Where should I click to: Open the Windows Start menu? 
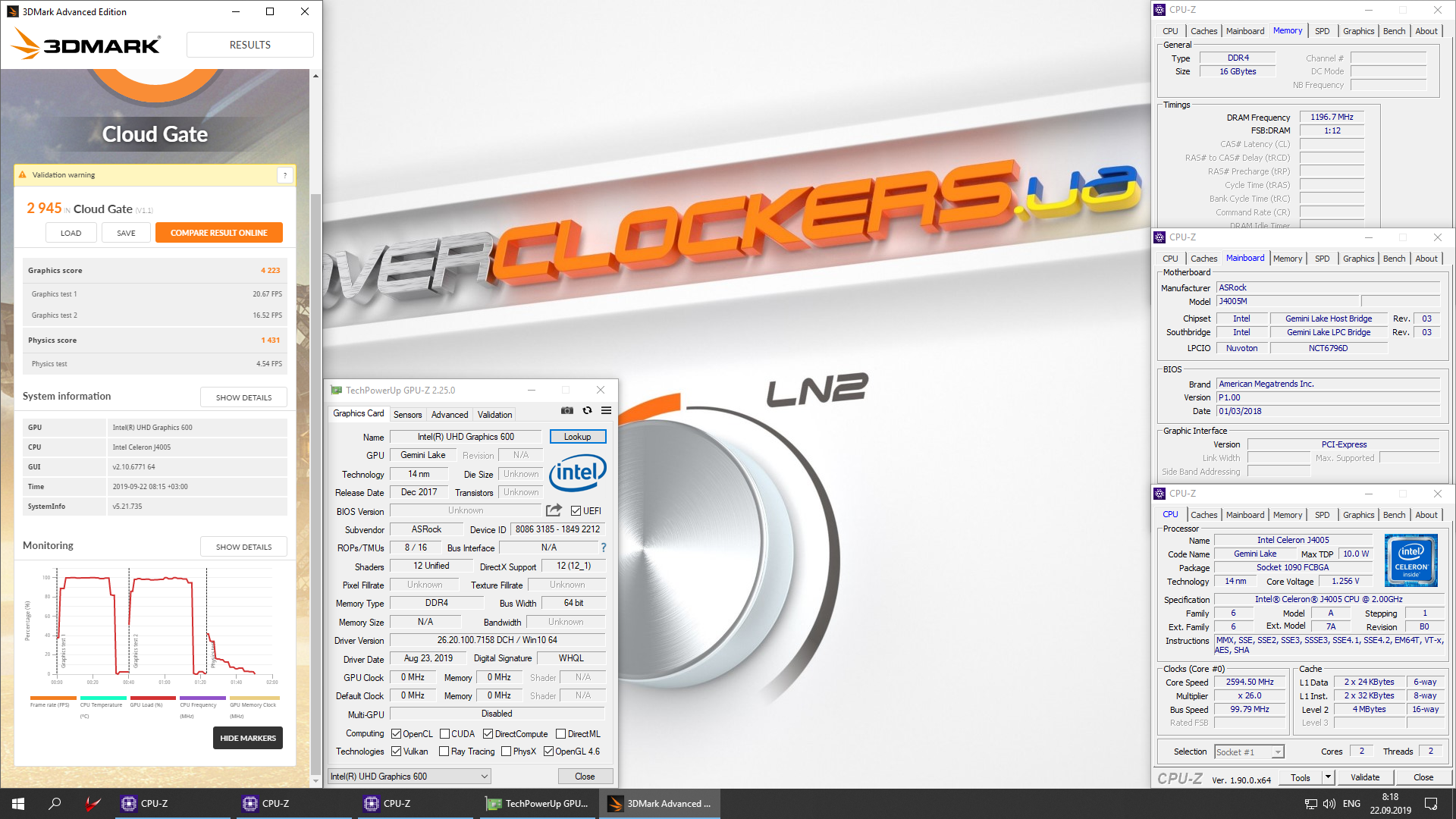pos(18,804)
